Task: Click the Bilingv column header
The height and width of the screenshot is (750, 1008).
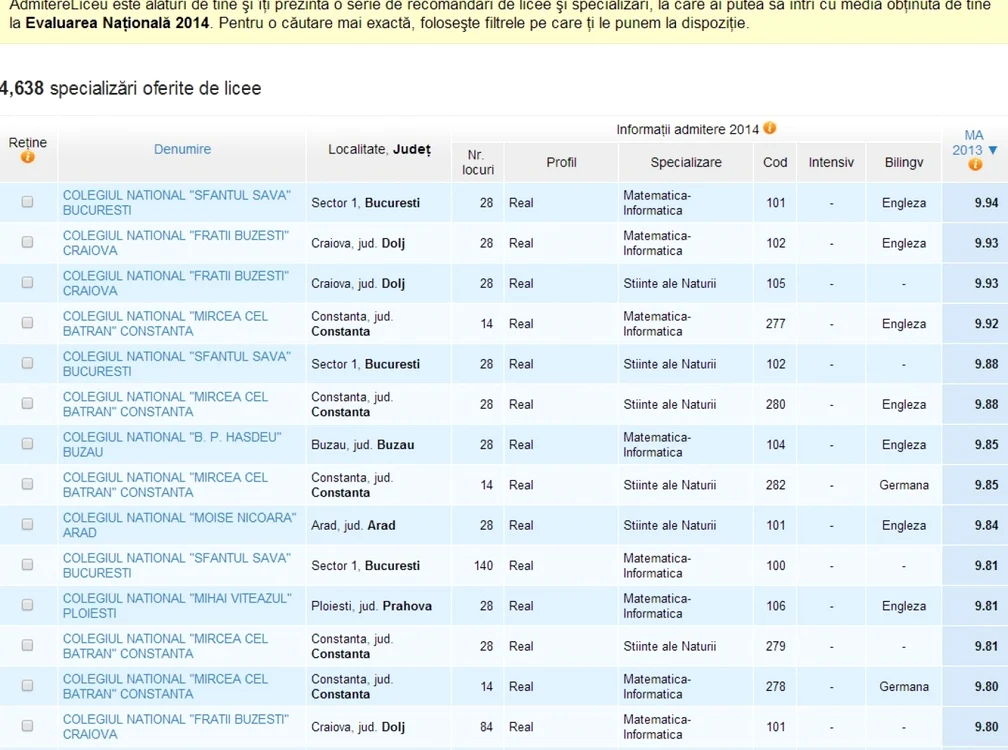Action: coord(904,163)
